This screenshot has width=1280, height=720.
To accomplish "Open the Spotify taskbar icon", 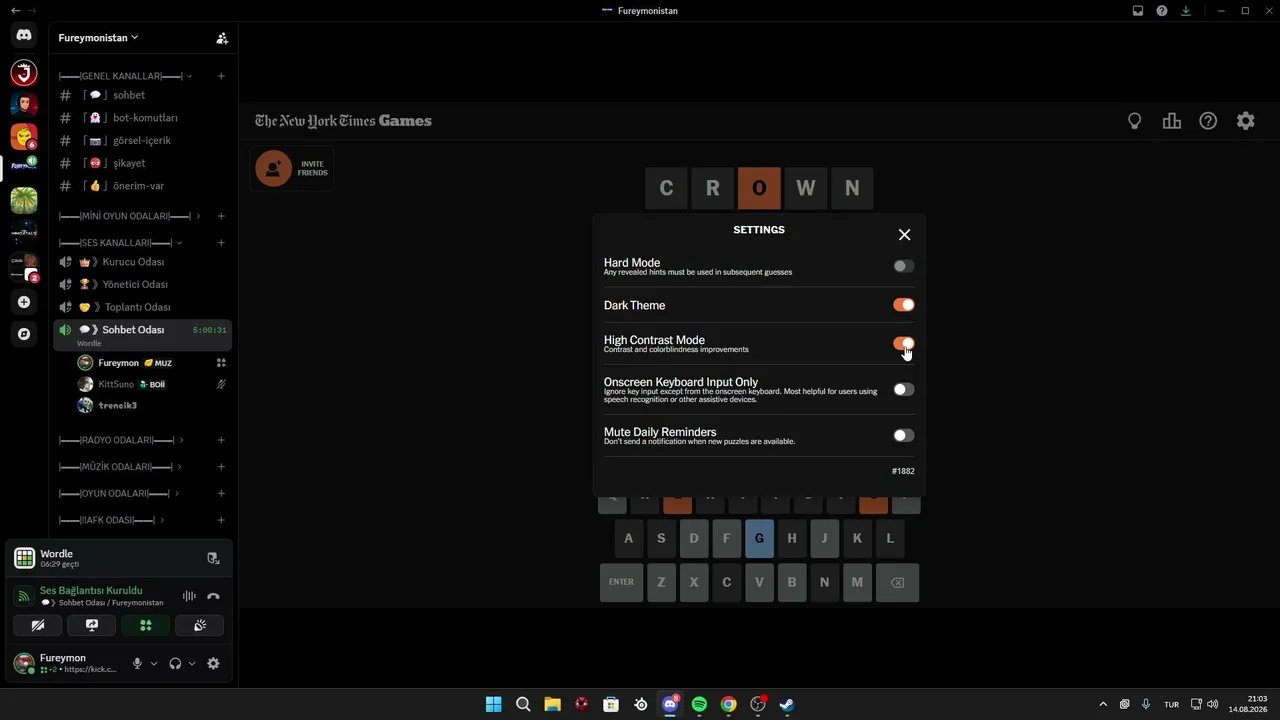I will (699, 705).
